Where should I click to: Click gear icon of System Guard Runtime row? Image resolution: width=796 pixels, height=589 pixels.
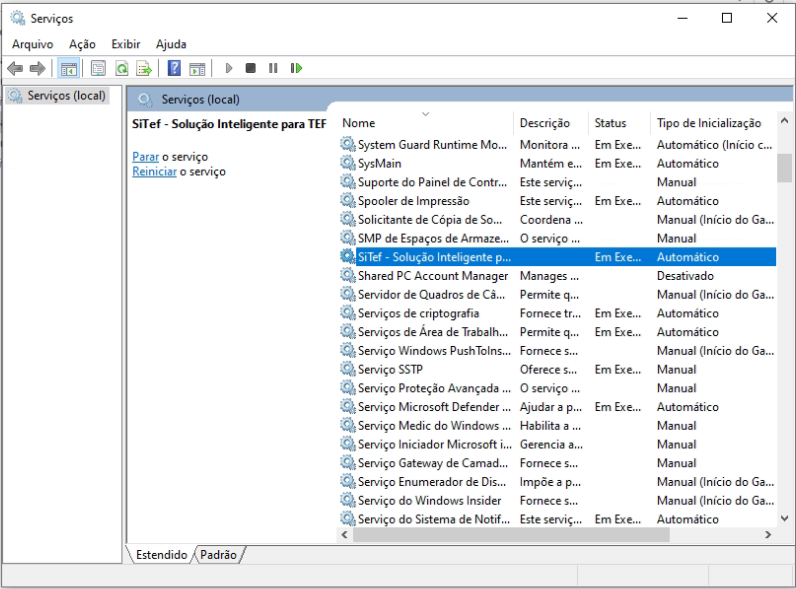coord(348,144)
